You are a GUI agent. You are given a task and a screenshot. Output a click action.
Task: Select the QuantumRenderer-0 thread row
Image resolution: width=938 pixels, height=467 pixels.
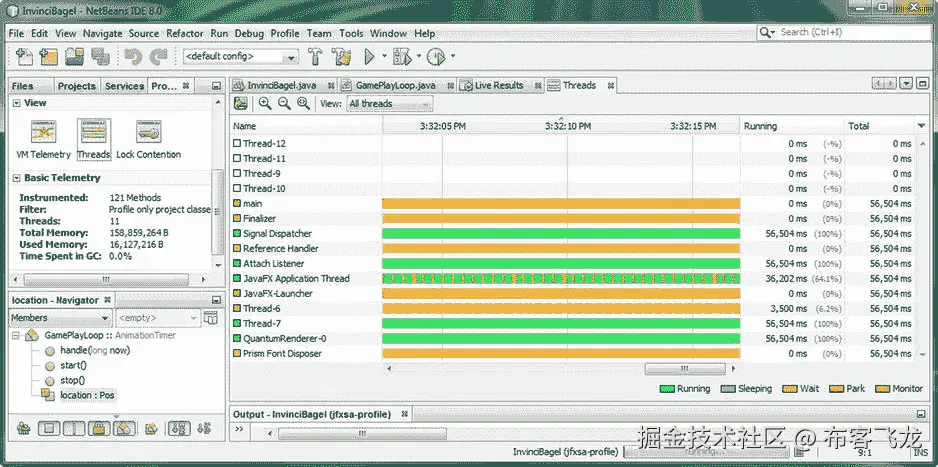[x=573, y=338]
